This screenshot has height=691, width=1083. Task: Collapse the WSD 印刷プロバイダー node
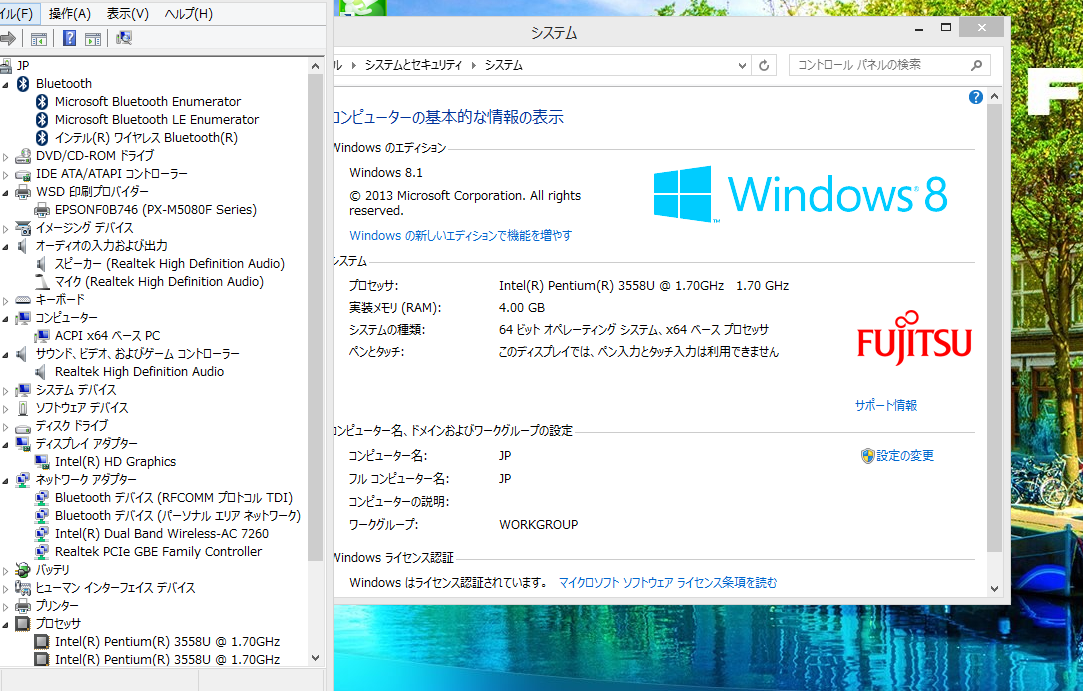(x=6, y=193)
